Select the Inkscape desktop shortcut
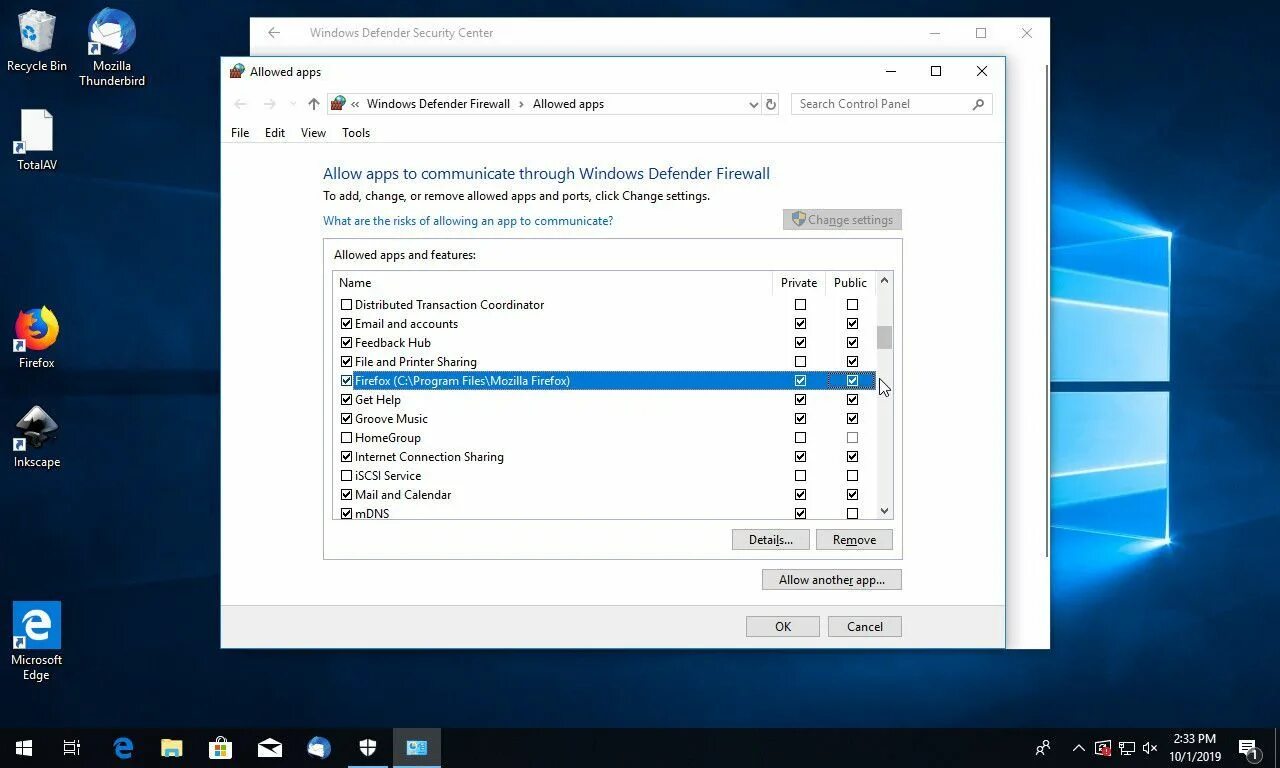Viewport: 1280px width, 768px height. pos(36,437)
